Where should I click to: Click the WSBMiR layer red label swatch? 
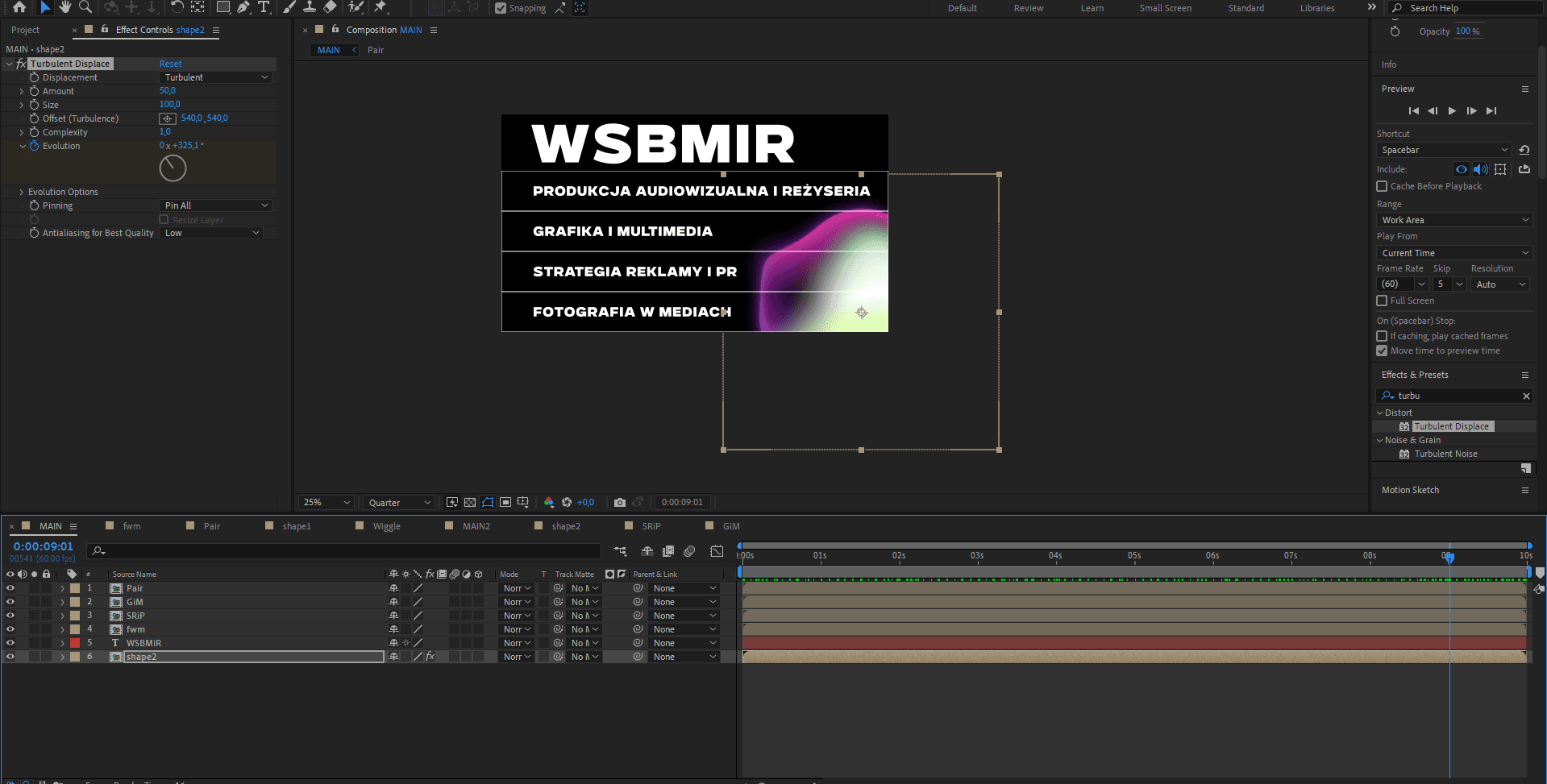point(75,643)
